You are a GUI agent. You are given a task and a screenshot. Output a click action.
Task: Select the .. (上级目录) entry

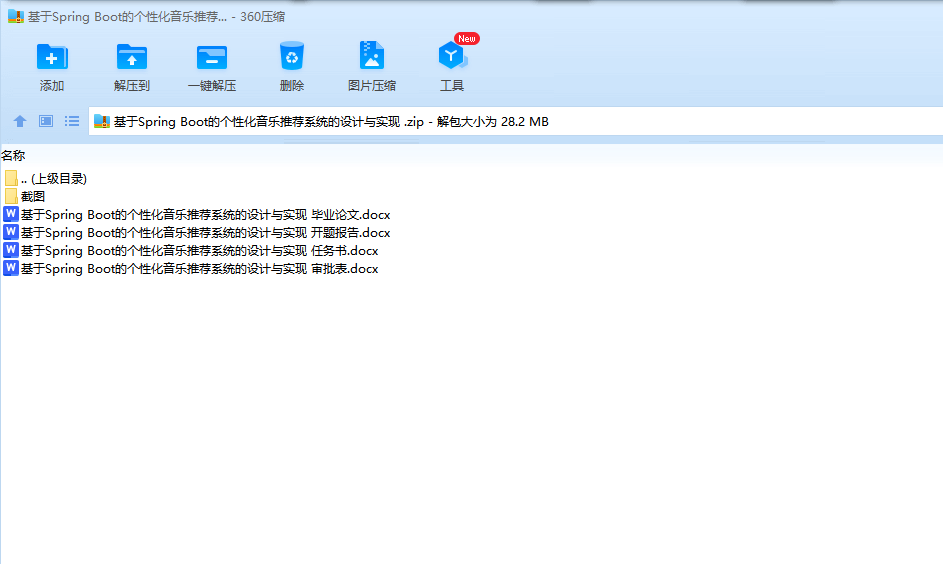coord(54,179)
